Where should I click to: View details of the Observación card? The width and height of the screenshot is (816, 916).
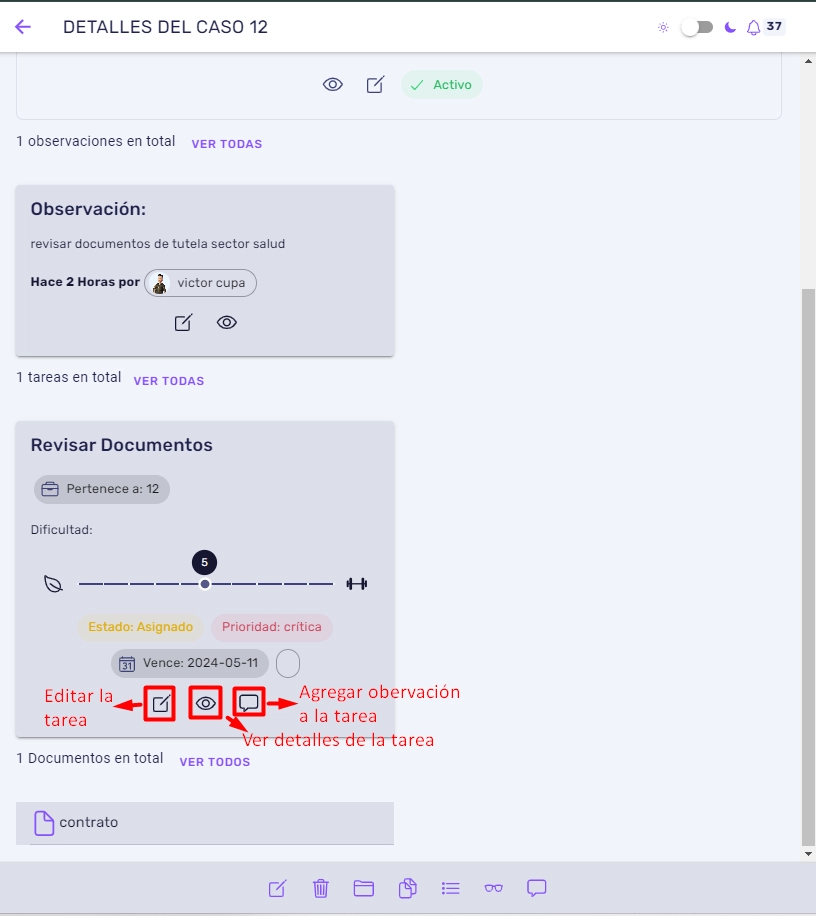coord(227,322)
